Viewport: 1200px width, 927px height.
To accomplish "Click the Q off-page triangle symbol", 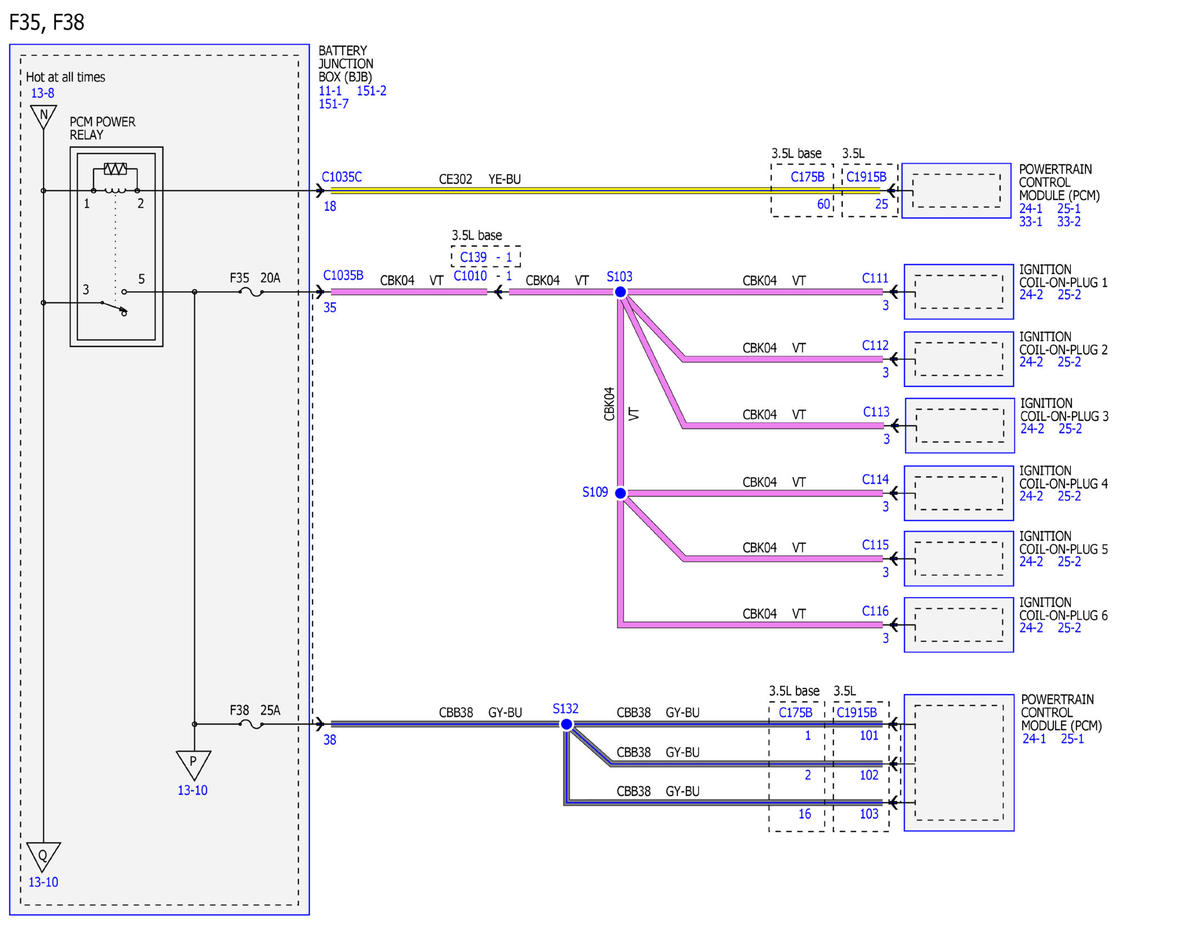I will click(x=43, y=856).
